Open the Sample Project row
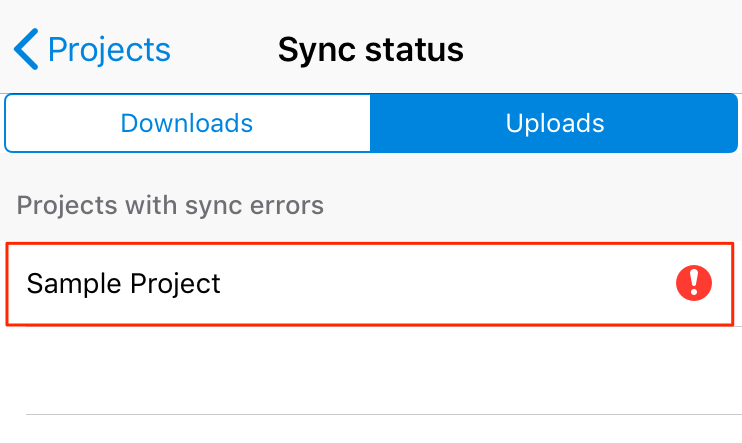This screenshot has height=443, width=742. click(370, 284)
